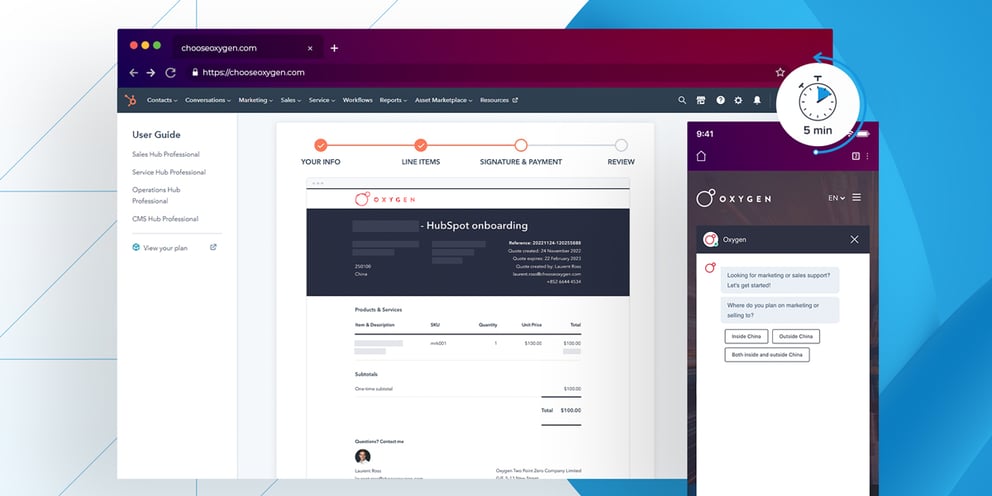Open the Workflows menu item

pos(357,100)
